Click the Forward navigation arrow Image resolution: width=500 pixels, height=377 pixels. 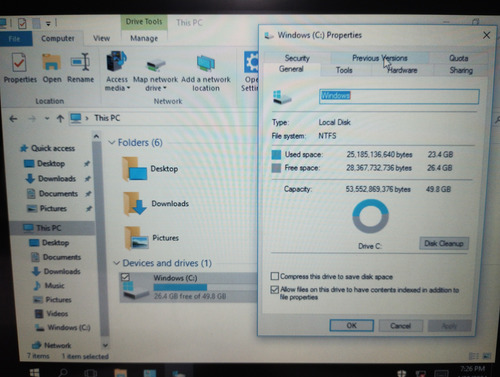[x=32, y=119]
